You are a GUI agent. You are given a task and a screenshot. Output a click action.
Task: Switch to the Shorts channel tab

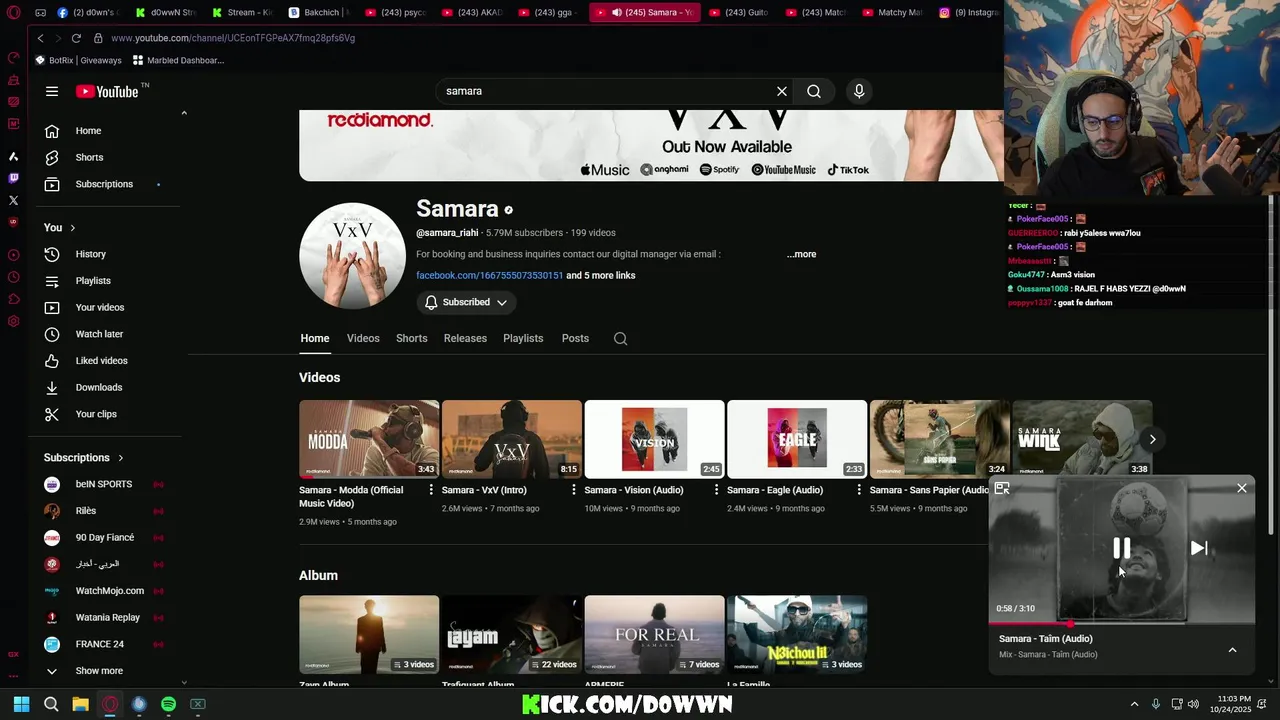tap(412, 338)
